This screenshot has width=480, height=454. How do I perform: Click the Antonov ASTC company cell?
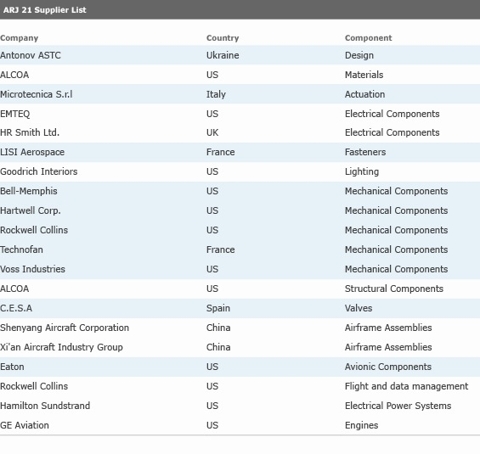point(30,55)
